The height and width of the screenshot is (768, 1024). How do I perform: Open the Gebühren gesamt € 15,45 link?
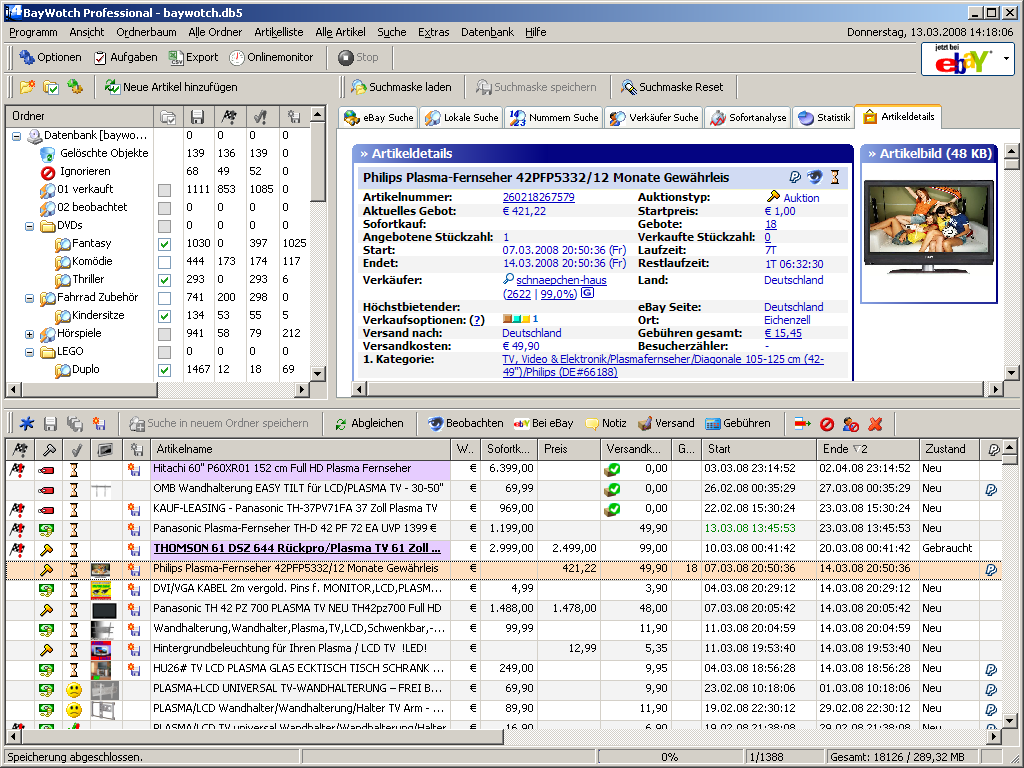(x=783, y=333)
